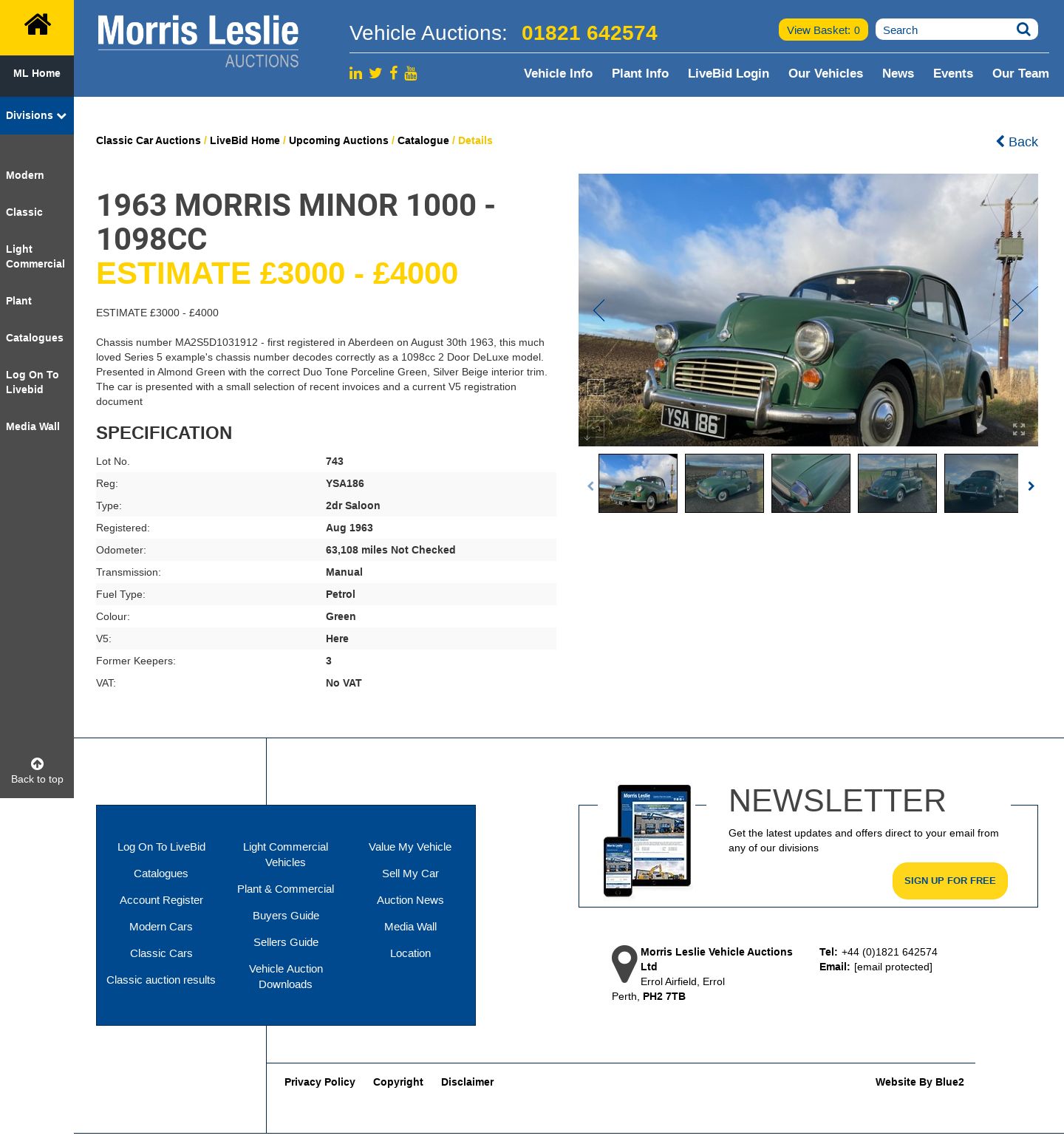Click the yellow home icon
This screenshot has height=1144, width=1064.
[37, 25]
